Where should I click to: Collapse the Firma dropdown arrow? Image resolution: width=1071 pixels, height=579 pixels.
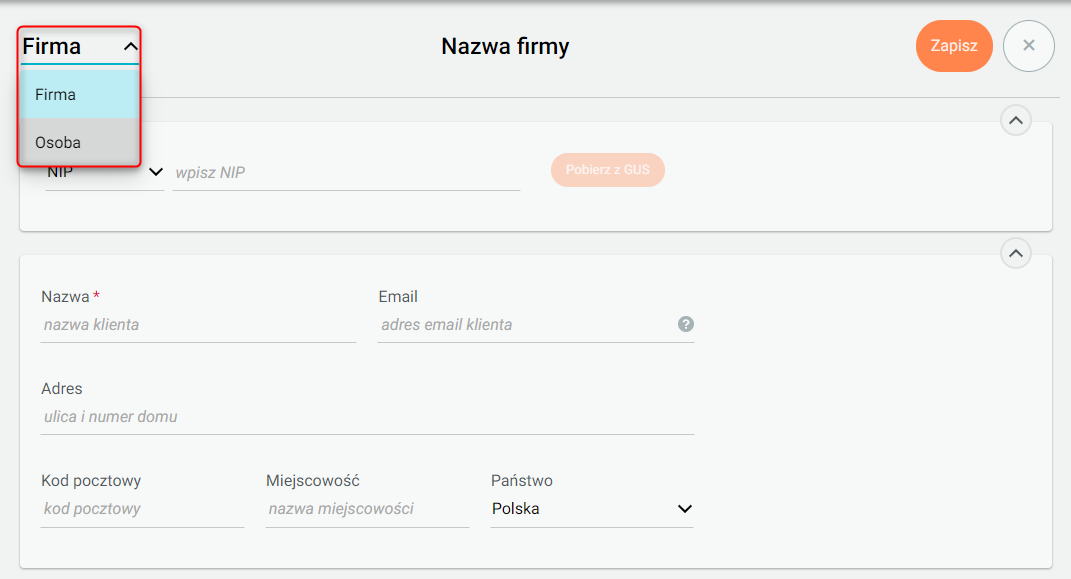tap(130, 47)
